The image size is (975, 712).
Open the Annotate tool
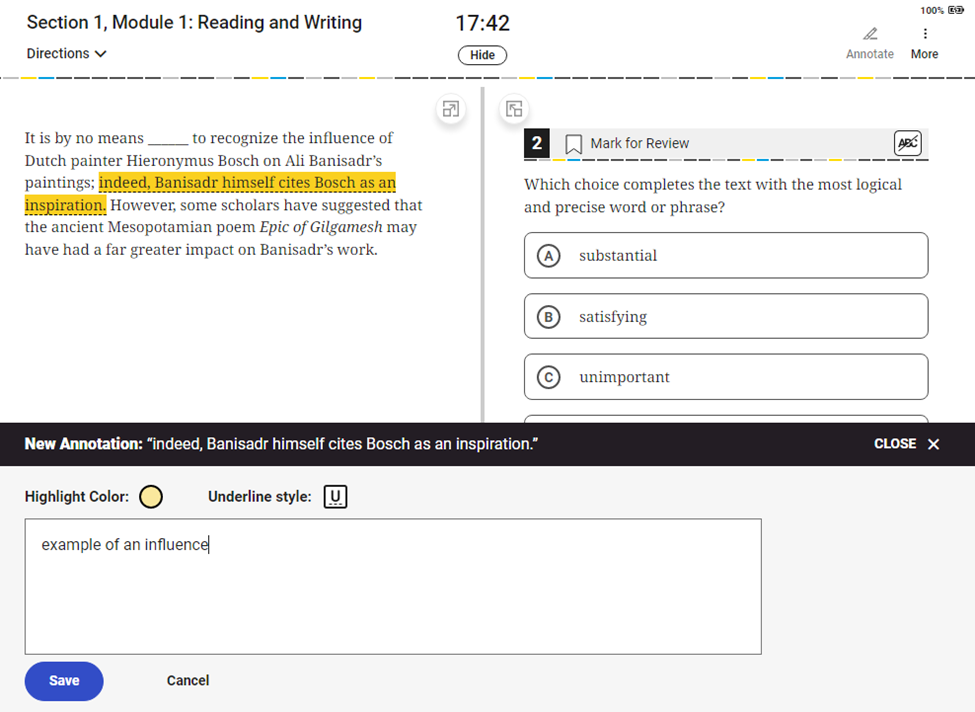point(869,42)
